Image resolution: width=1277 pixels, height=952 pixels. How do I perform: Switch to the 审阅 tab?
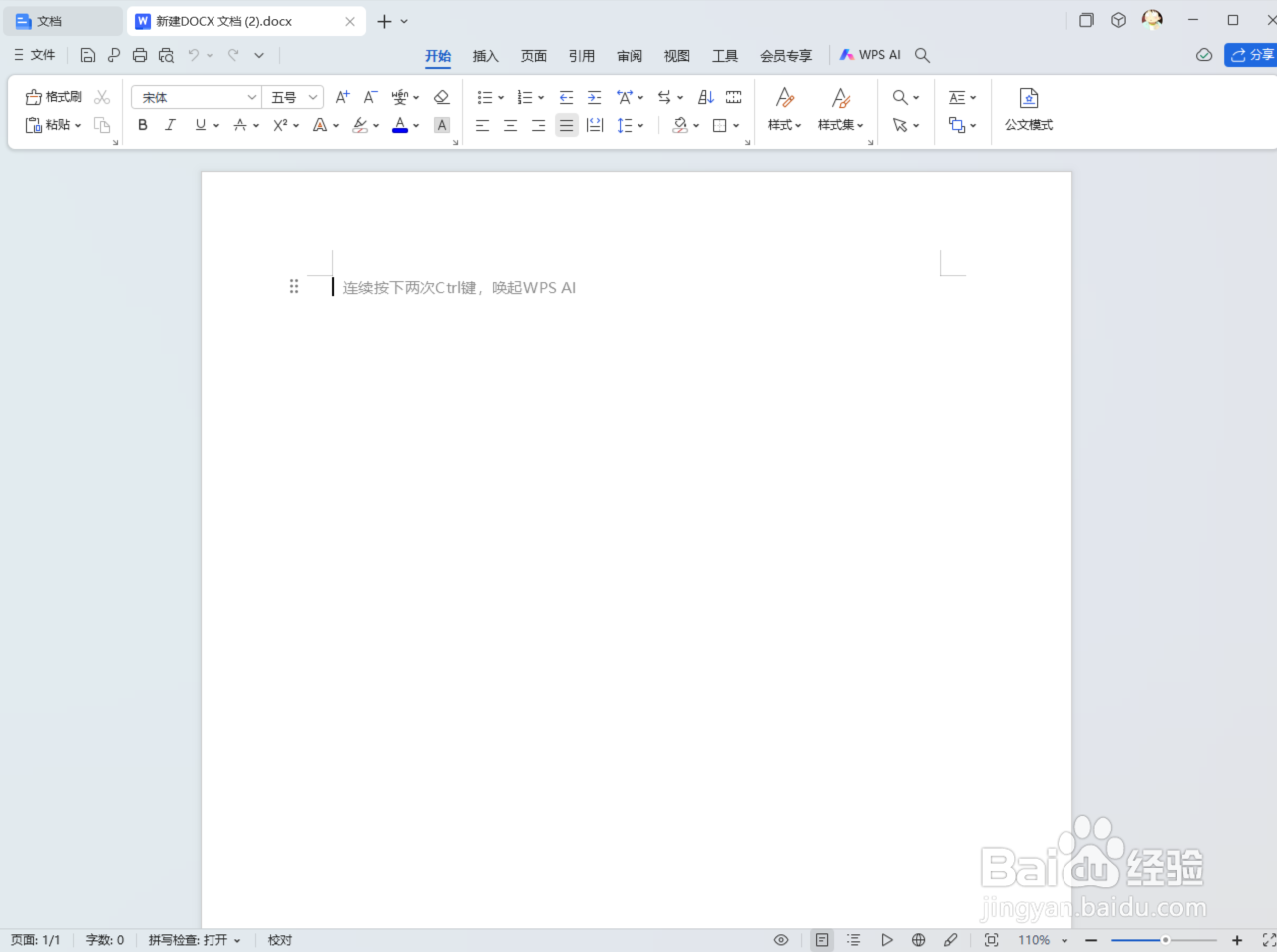pyautogui.click(x=630, y=56)
